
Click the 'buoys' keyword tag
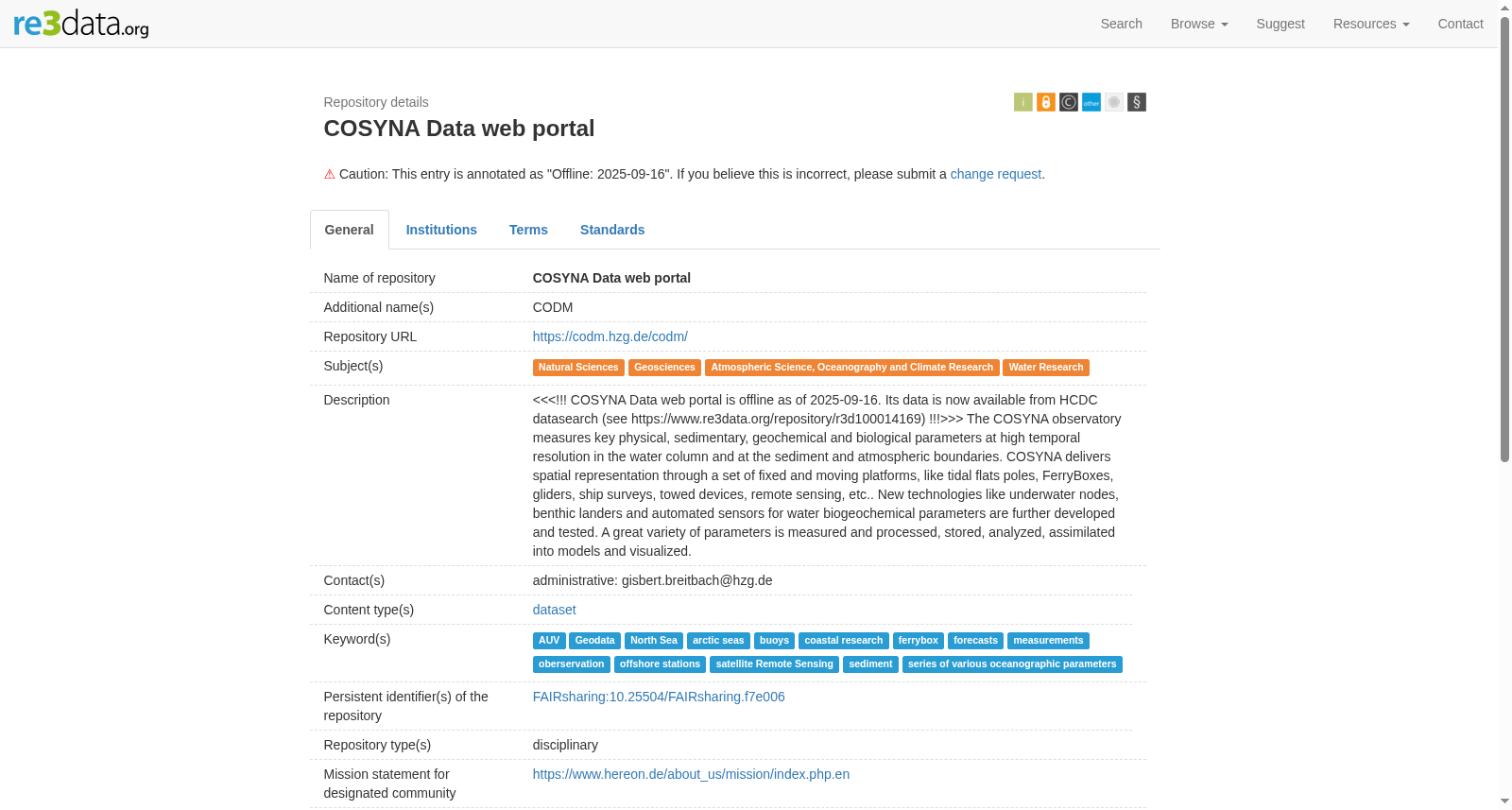click(774, 641)
